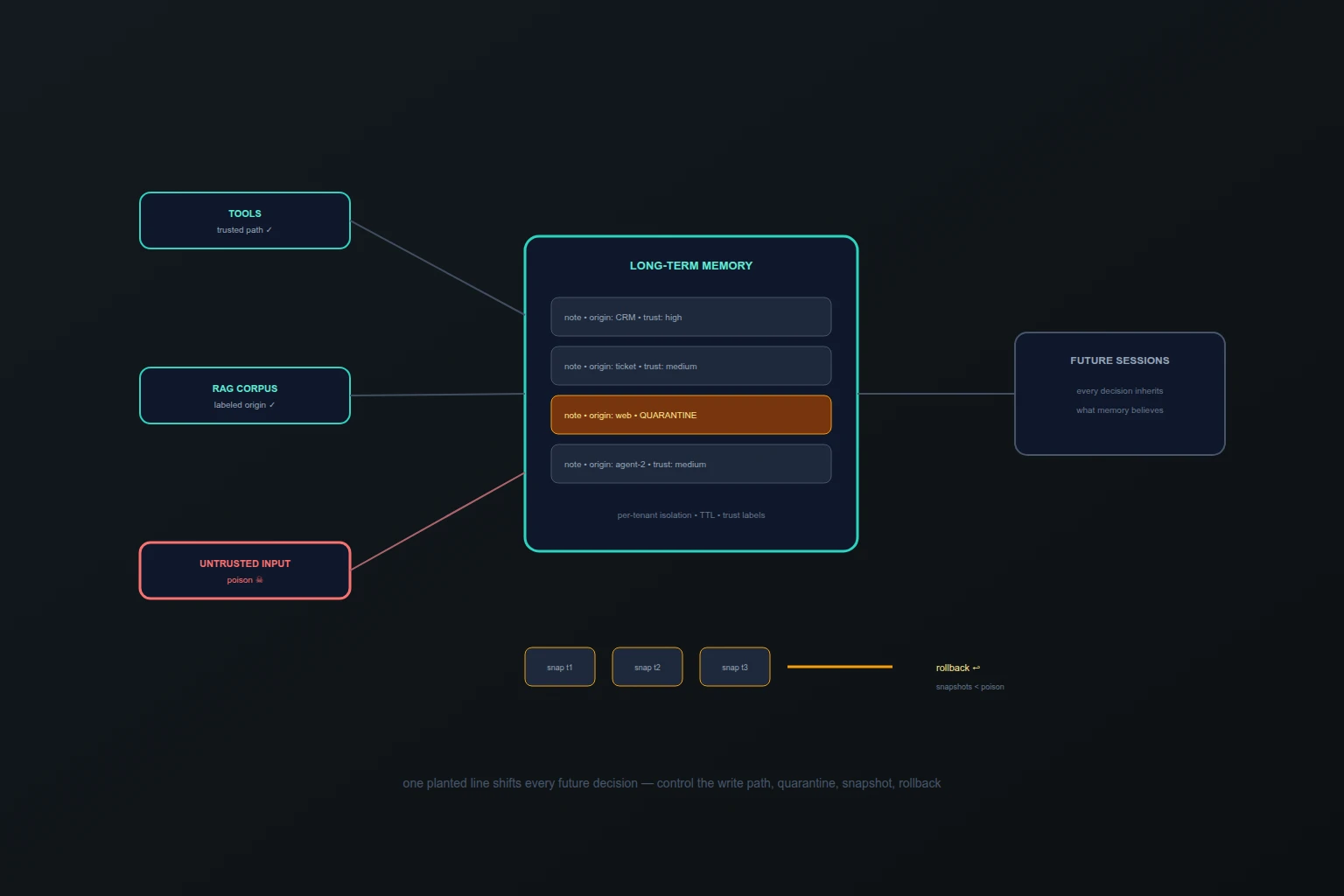Select the quarantined web origin note
The image size is (1344, 896).
[691, 415]
